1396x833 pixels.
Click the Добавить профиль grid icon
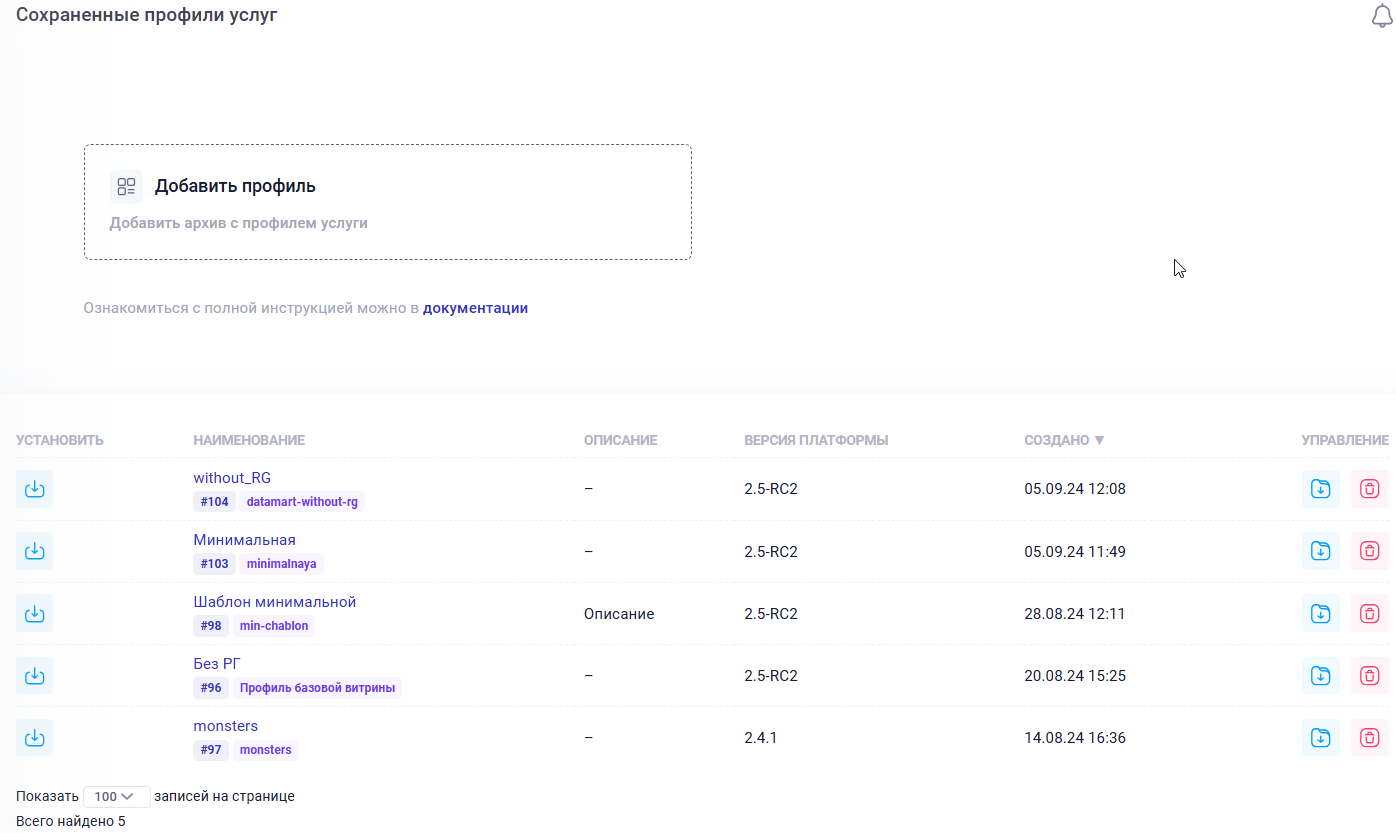(126, 186)
